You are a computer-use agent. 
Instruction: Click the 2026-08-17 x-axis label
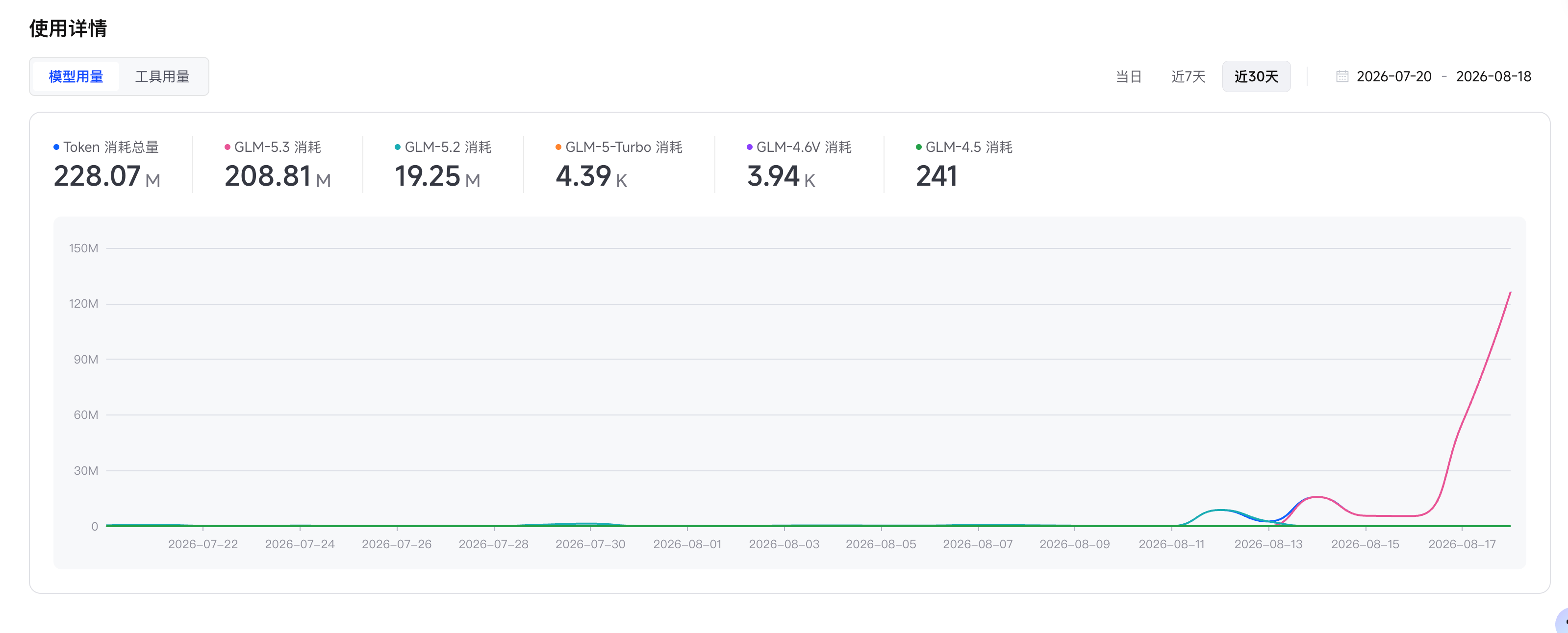click(1462, 544)
